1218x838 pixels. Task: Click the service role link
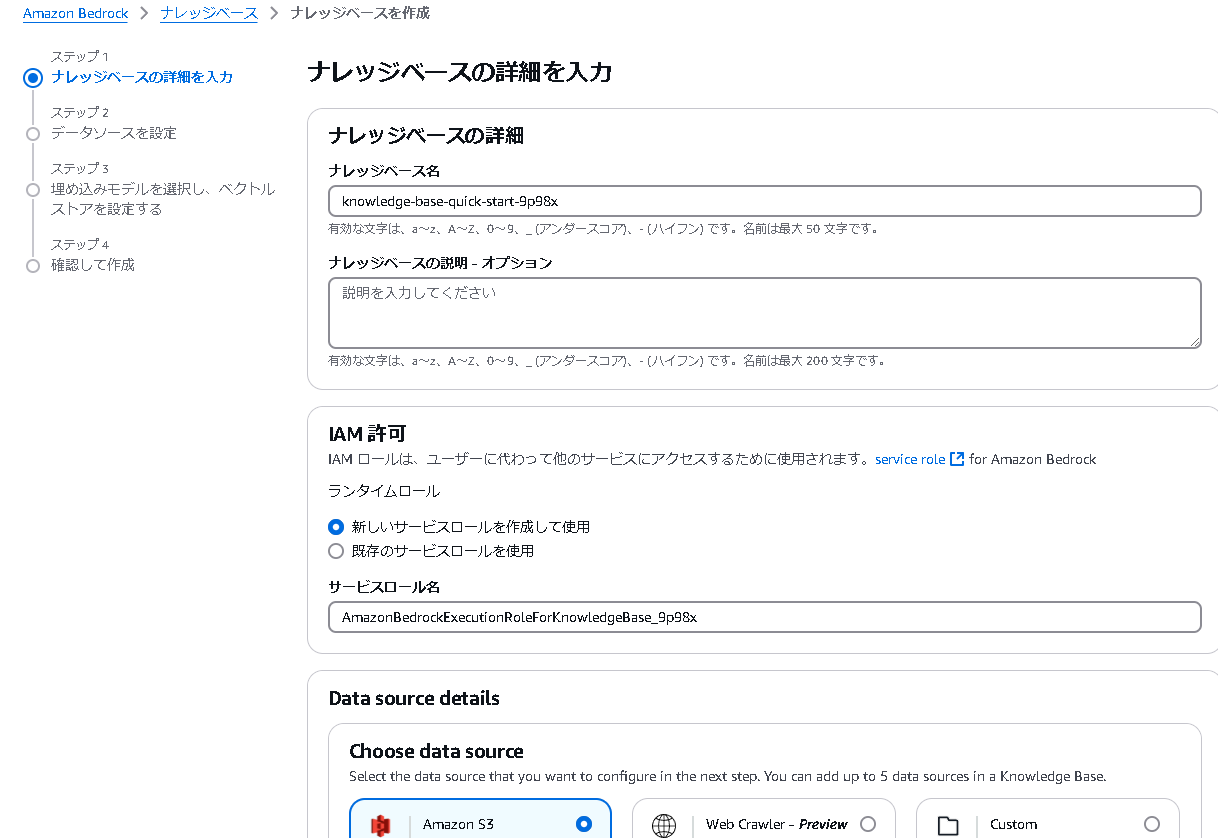[x=910, y=460]
